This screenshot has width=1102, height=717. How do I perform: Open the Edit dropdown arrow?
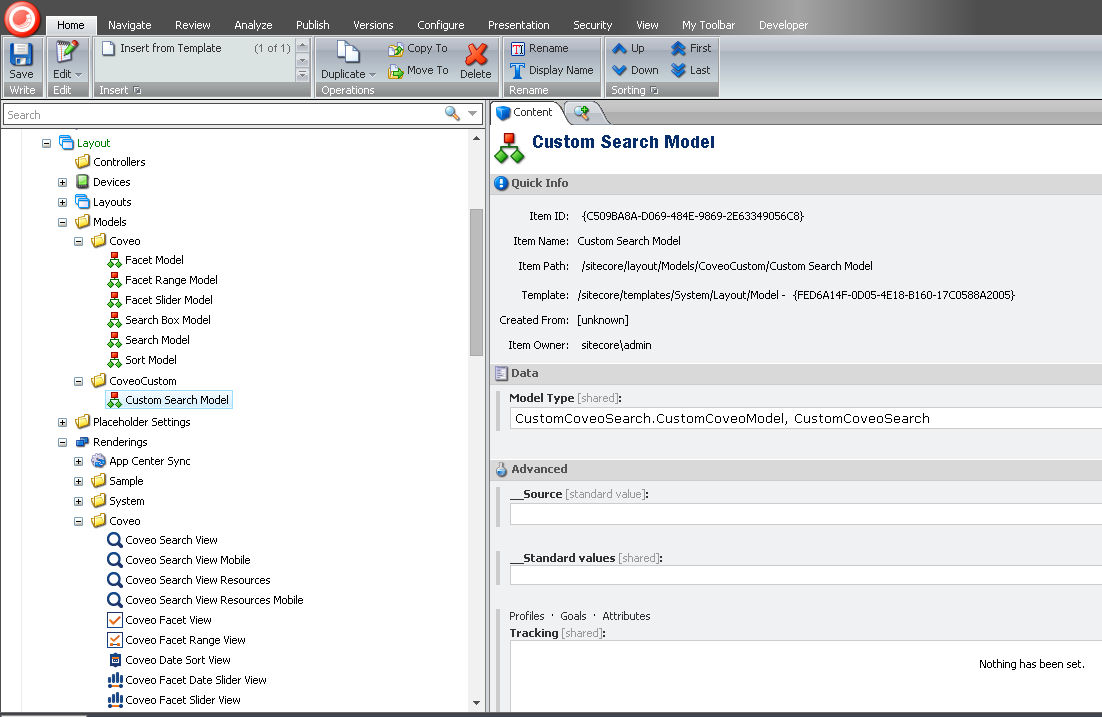tap(79, 75)
